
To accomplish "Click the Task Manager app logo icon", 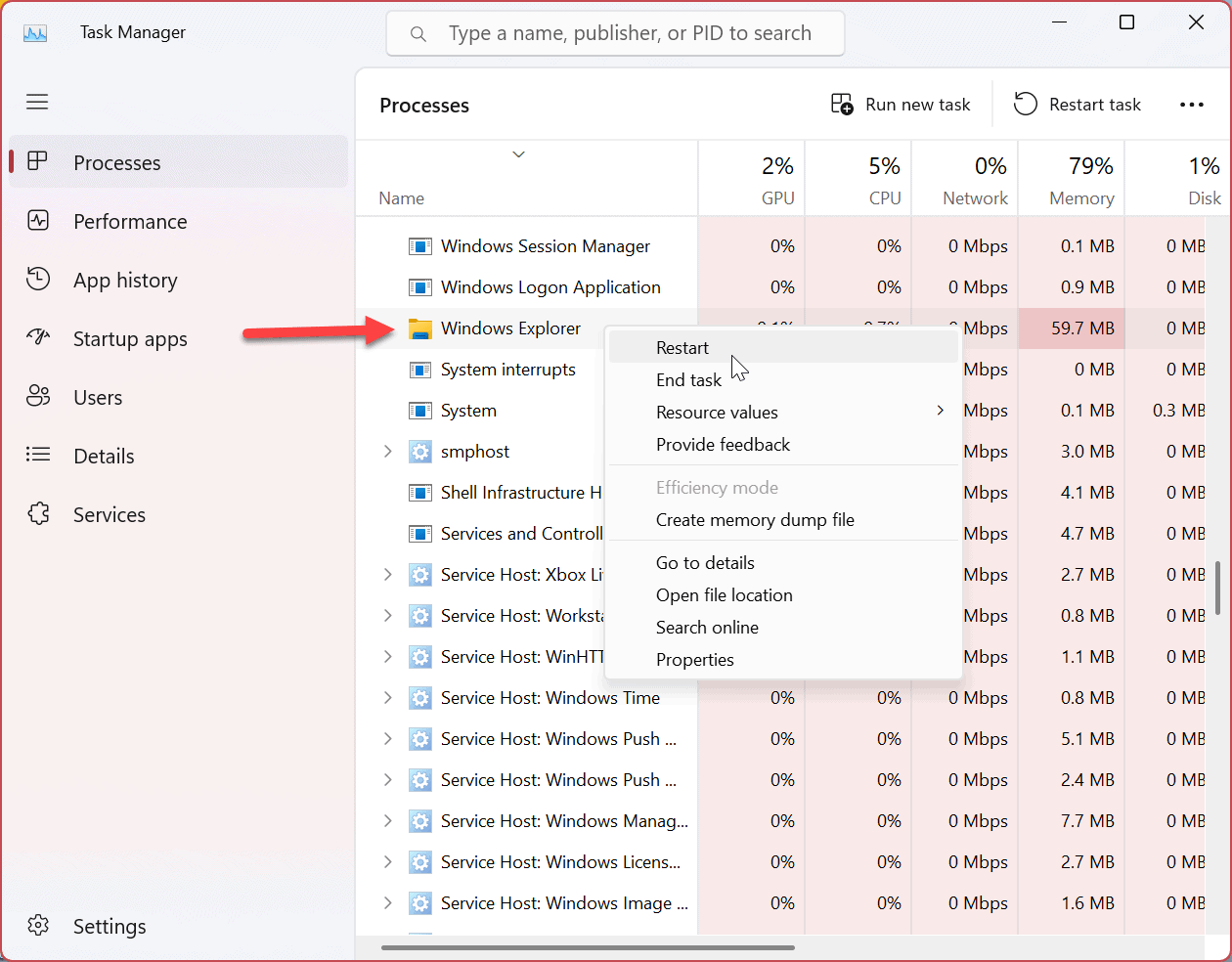I will [34, 32].
